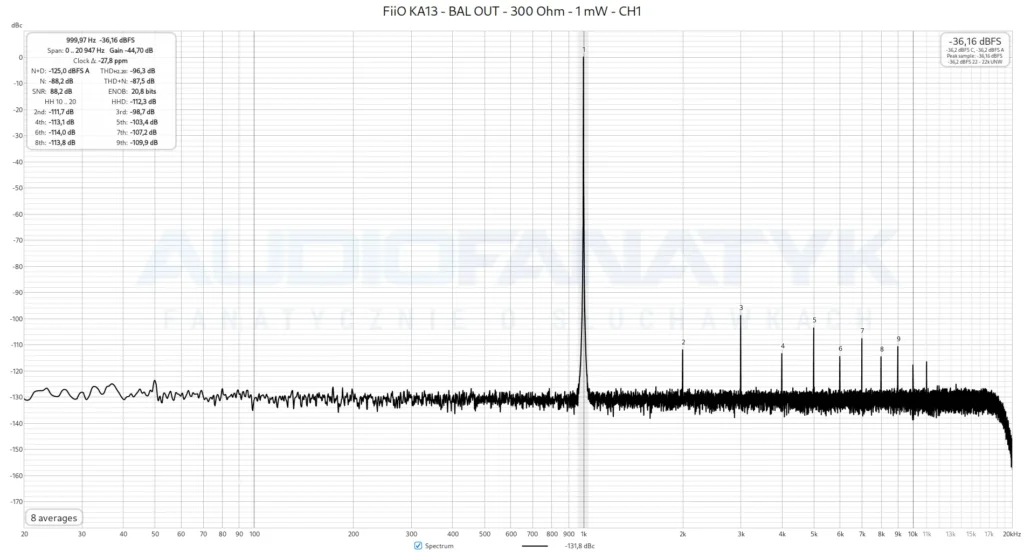The height and width of the screenshot is (552, 1024).
Task: Click the 'HHD: -112,3 dB' value
Action: 133,101
